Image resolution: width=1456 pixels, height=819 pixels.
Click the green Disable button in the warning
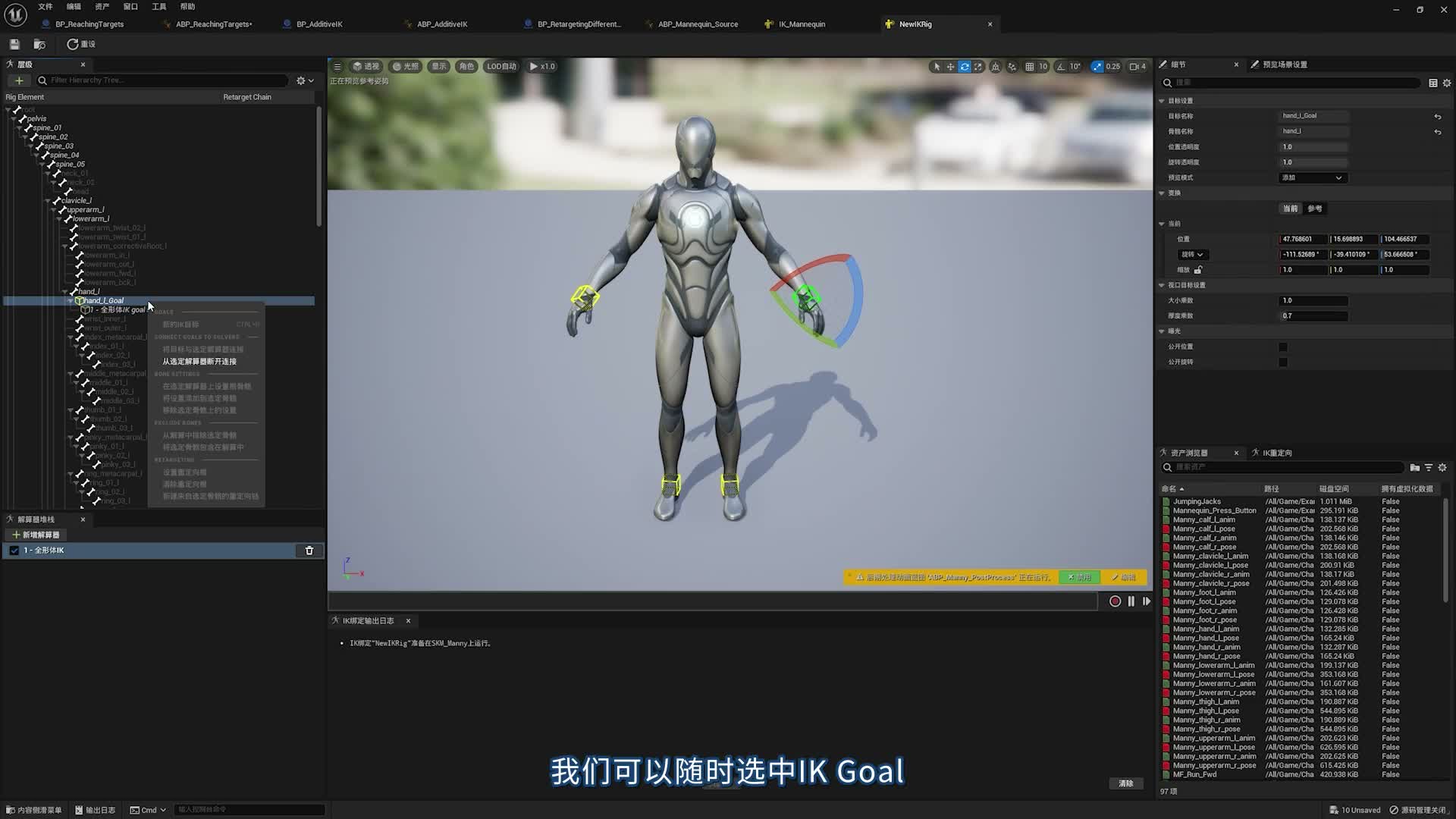(1079, 578)
